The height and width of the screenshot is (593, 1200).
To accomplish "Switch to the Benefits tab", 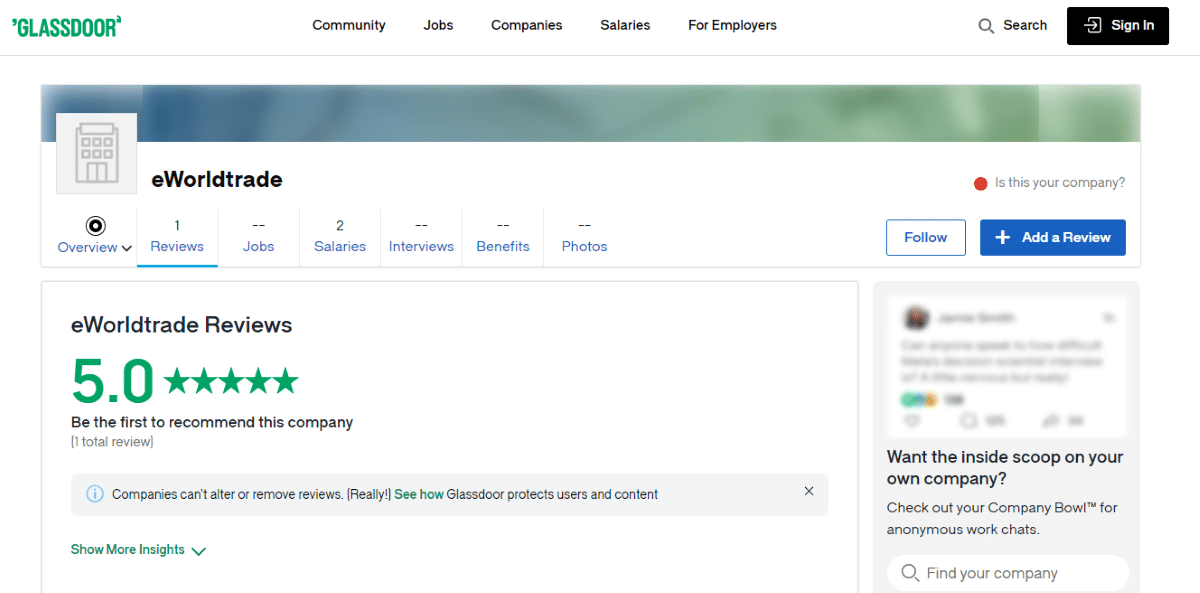I will [x=503, y=237].
